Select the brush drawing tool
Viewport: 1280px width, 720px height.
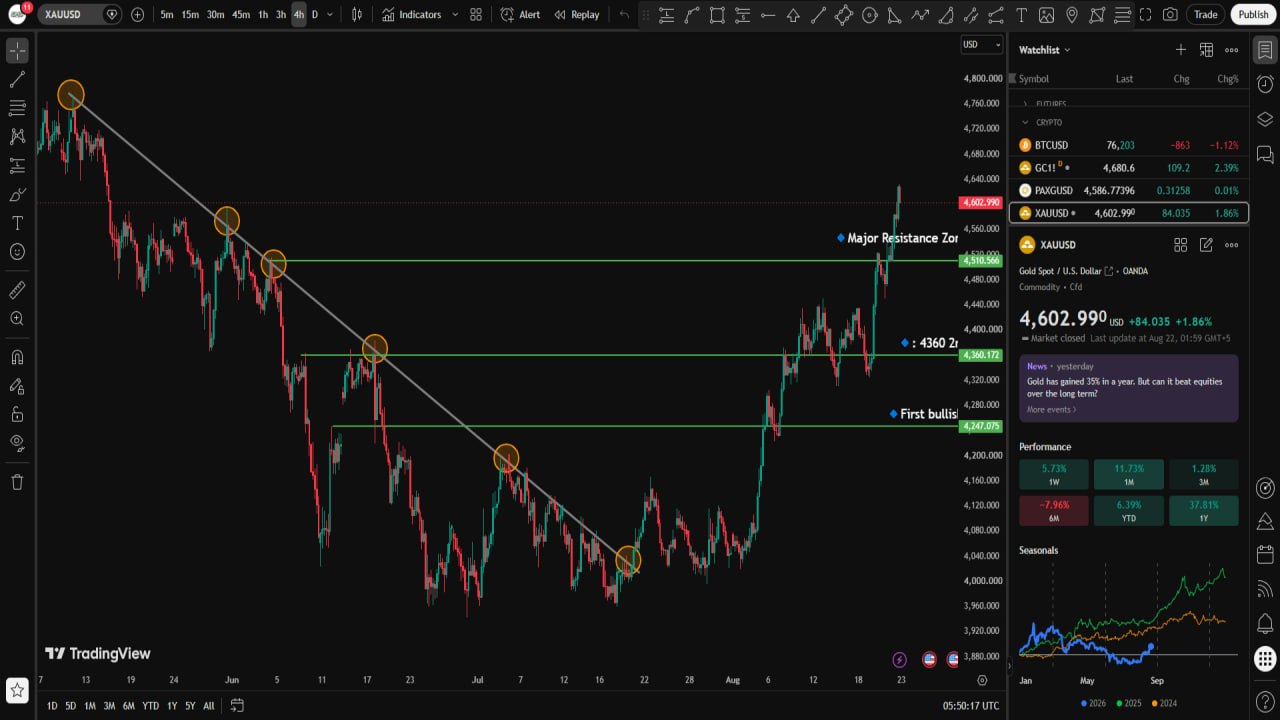point(17,194)
